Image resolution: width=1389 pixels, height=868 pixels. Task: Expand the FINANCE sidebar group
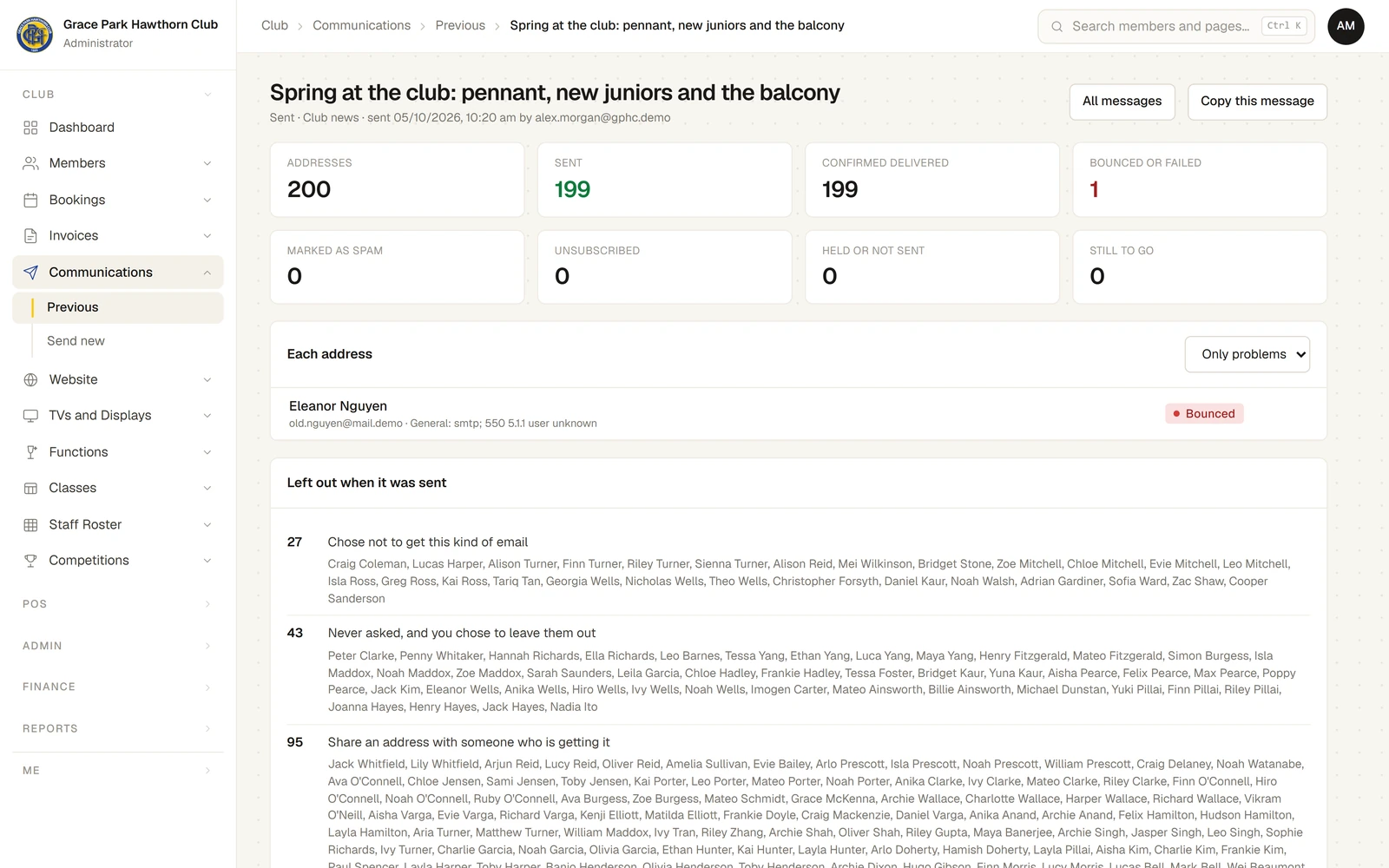coord(118,687)
